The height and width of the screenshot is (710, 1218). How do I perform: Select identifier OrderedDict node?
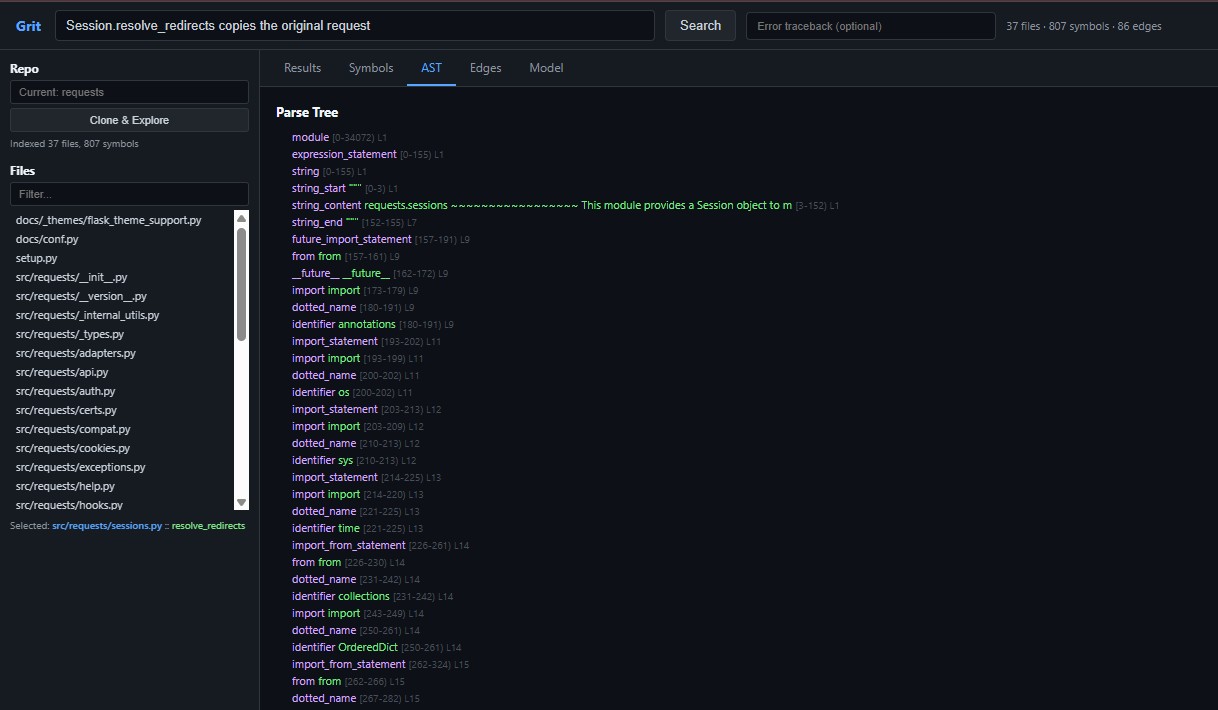pyautogui.click(x=376, y=647)
